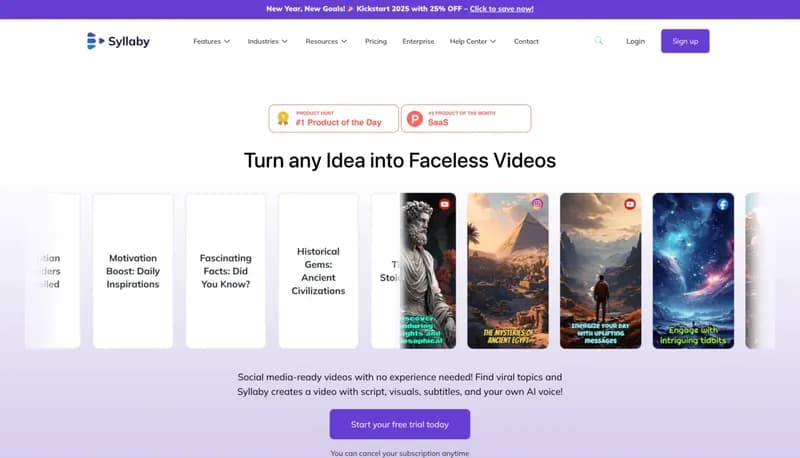Select the Motivation Boost: Daily Inspirations card
Viewport: 800px width, 458px height.
pos(133,271)
